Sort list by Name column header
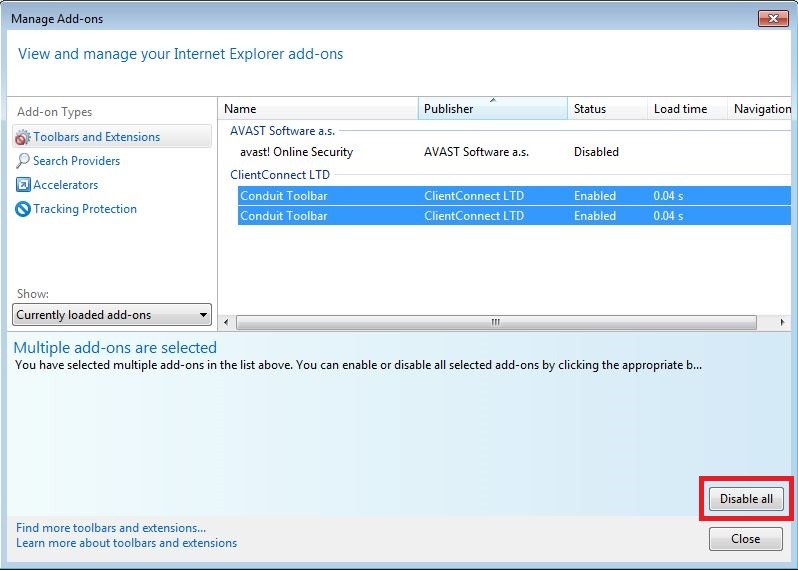This screenshot has width=798, height=570. 319,109
